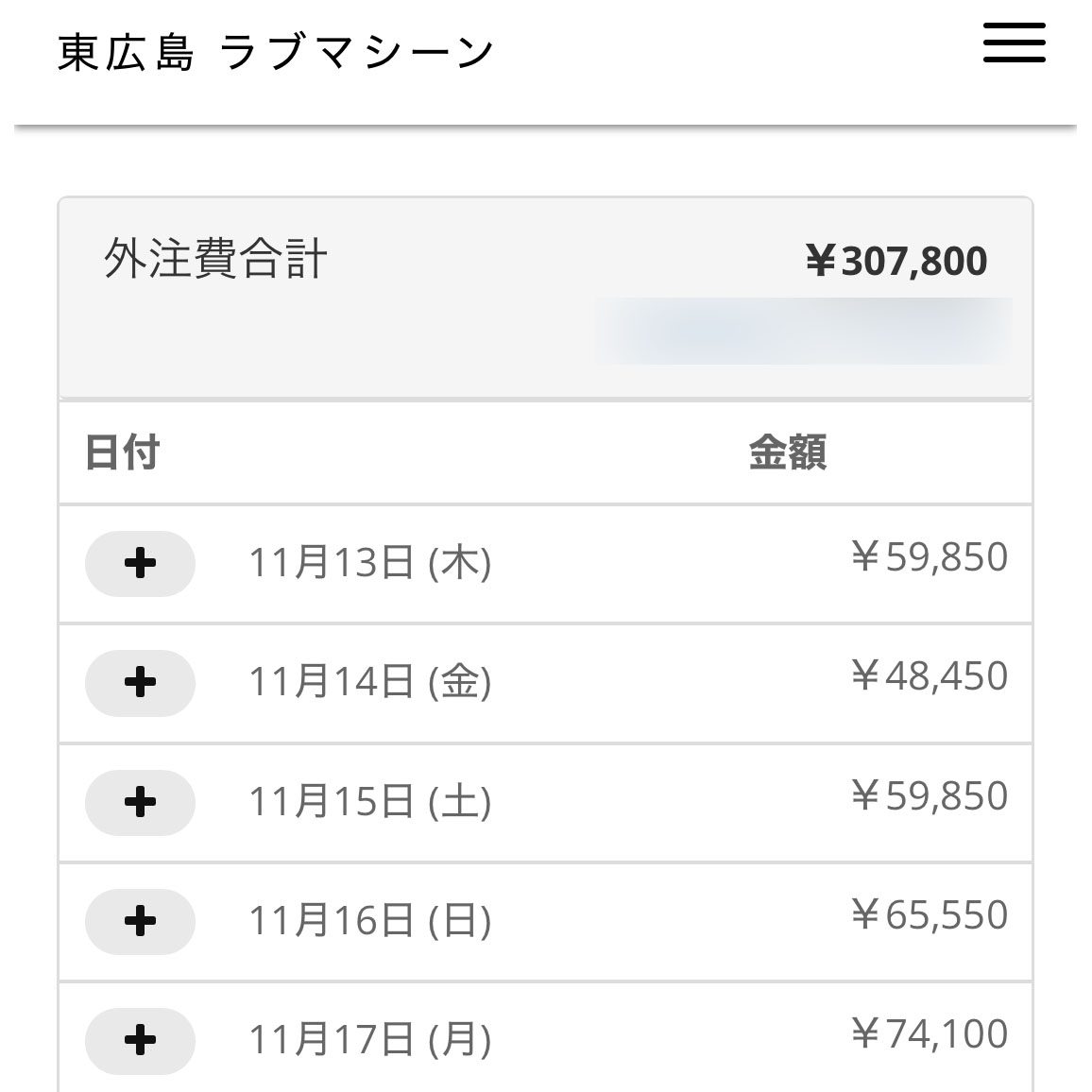Select the 11月15日 (土) date text
This screenshot has width=1092, height=1092.
369,802
